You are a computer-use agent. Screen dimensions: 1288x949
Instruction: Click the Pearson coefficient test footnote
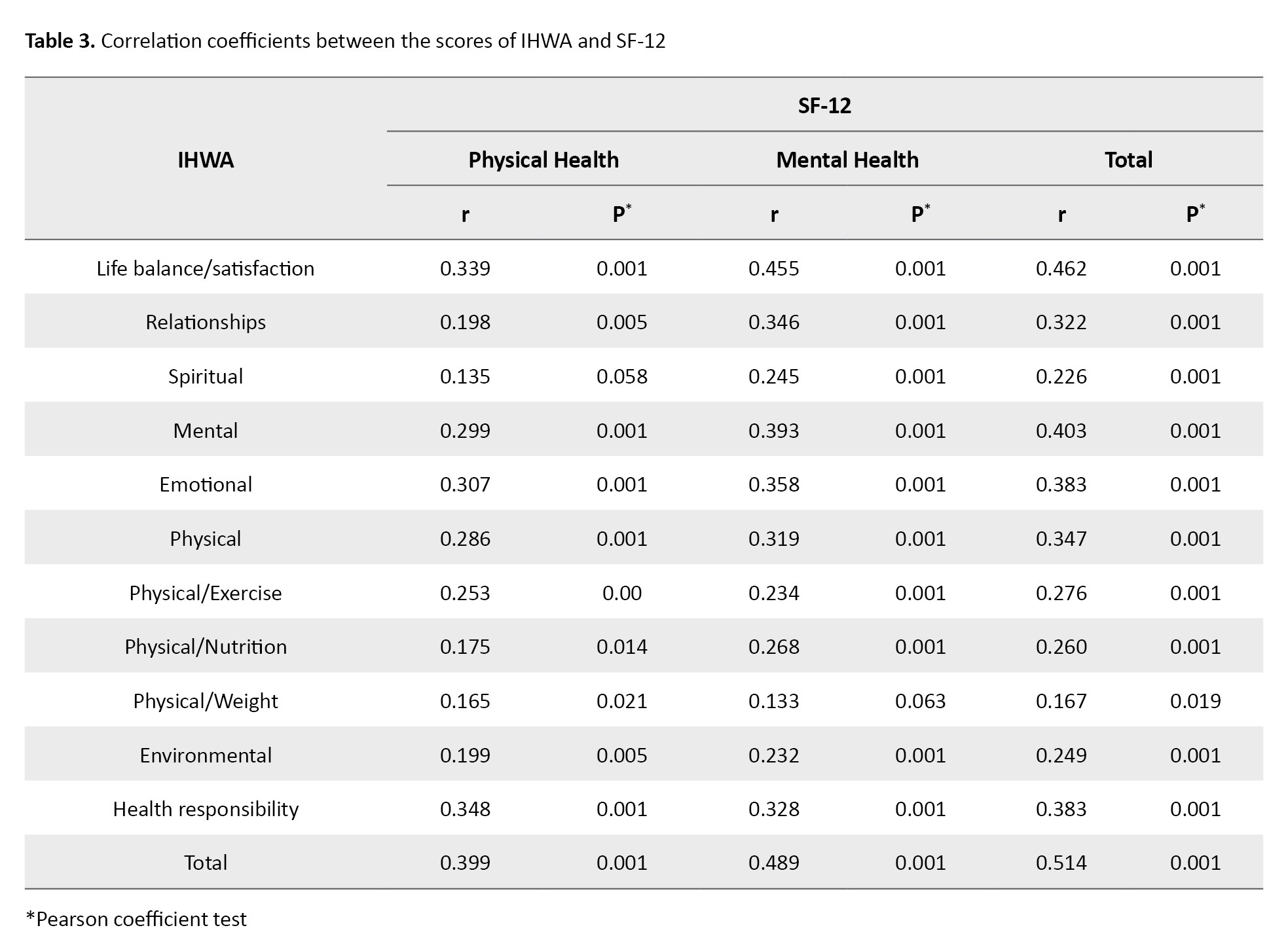tap(136, 919)
